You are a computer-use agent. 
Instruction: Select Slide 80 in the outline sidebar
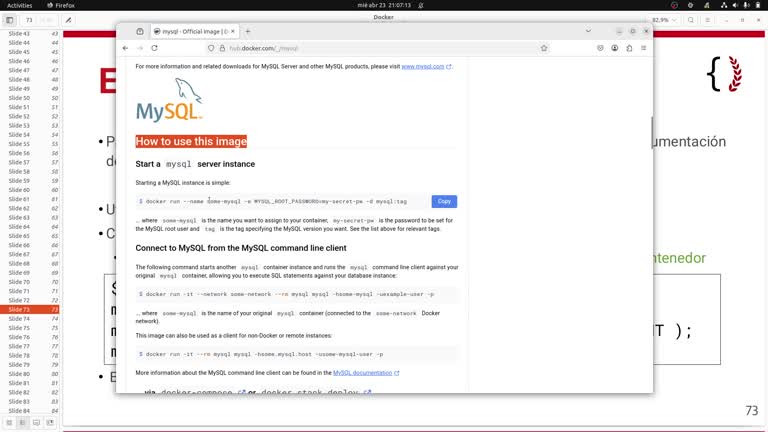coord(29,374)
